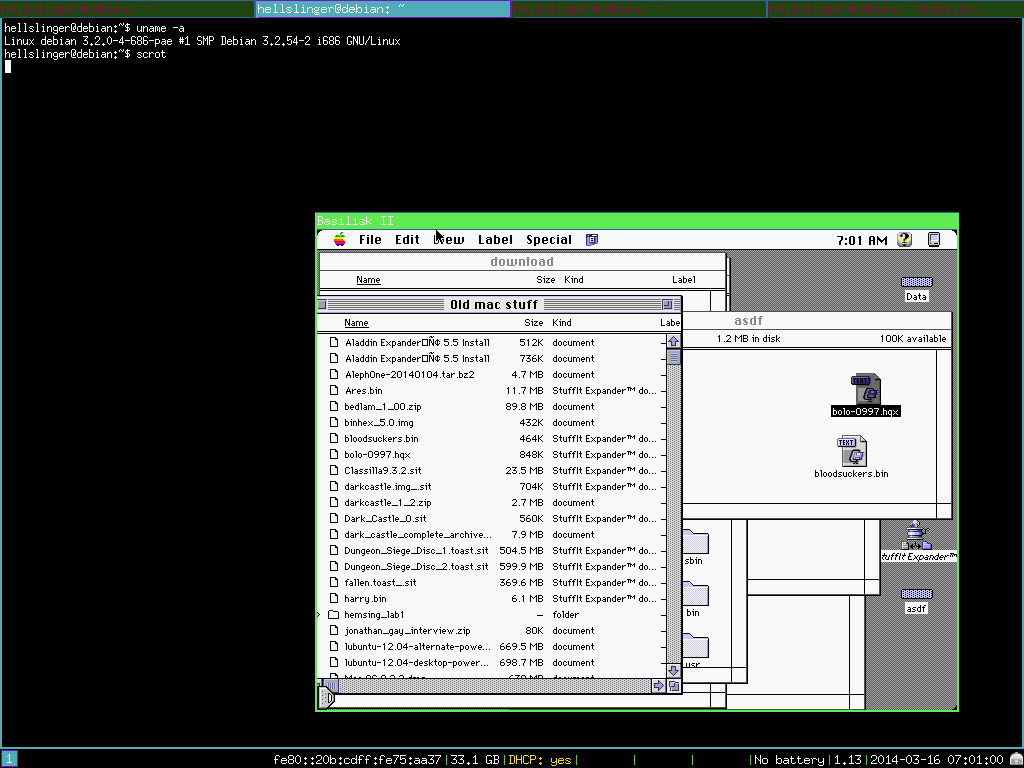1024x768 pixels.
Task: Click the 736K Aladdin Expander size cell
Action: (531, 359)
